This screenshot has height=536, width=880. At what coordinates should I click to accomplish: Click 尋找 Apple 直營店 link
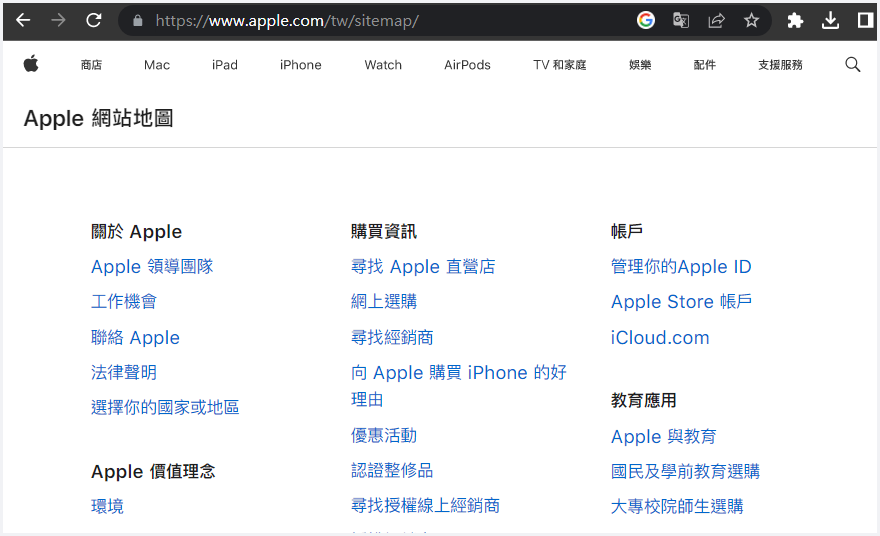423,267
